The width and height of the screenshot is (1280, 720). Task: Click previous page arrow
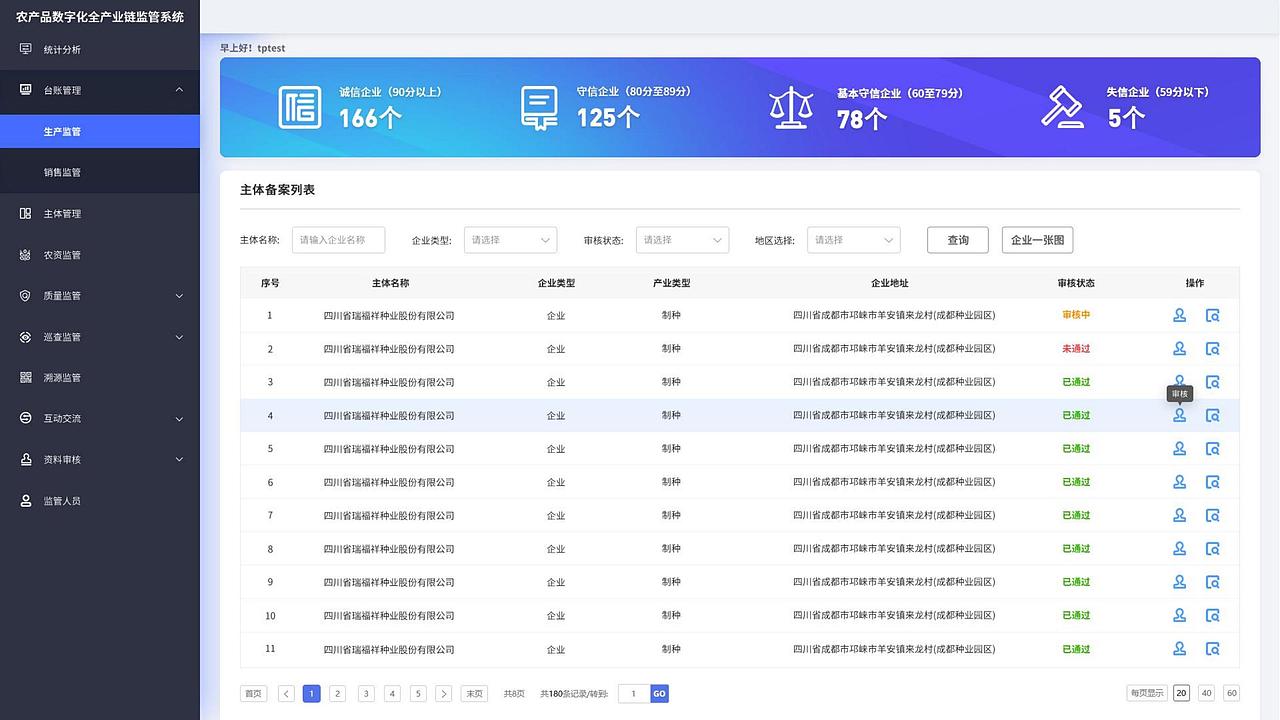click(x=286, y=694)
